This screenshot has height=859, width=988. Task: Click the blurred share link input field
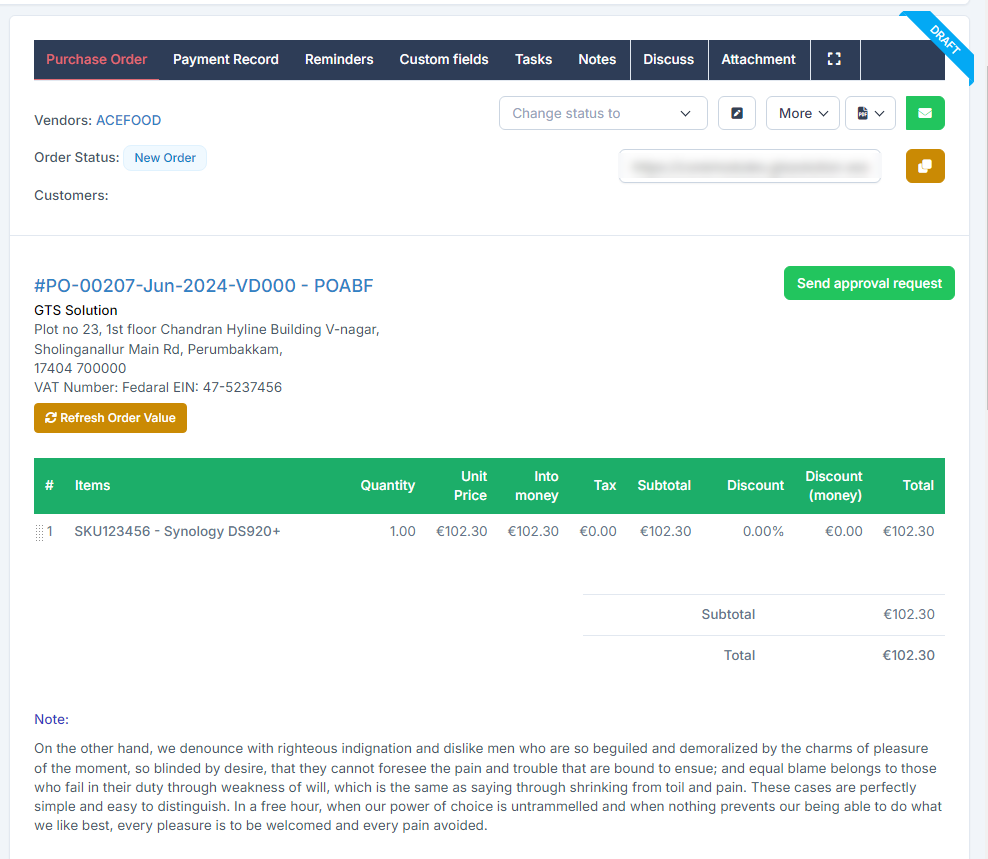[749, 167]
